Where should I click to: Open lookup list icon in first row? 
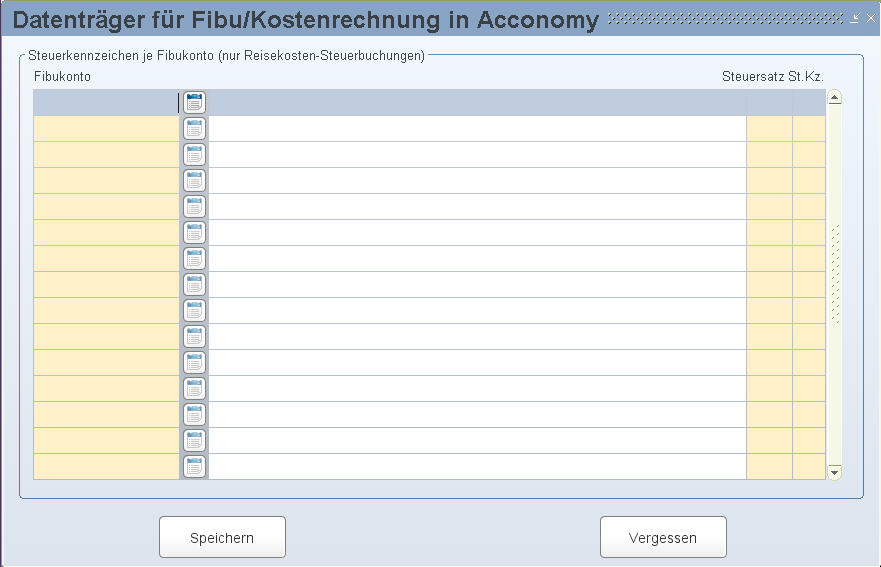click(194, 102)
